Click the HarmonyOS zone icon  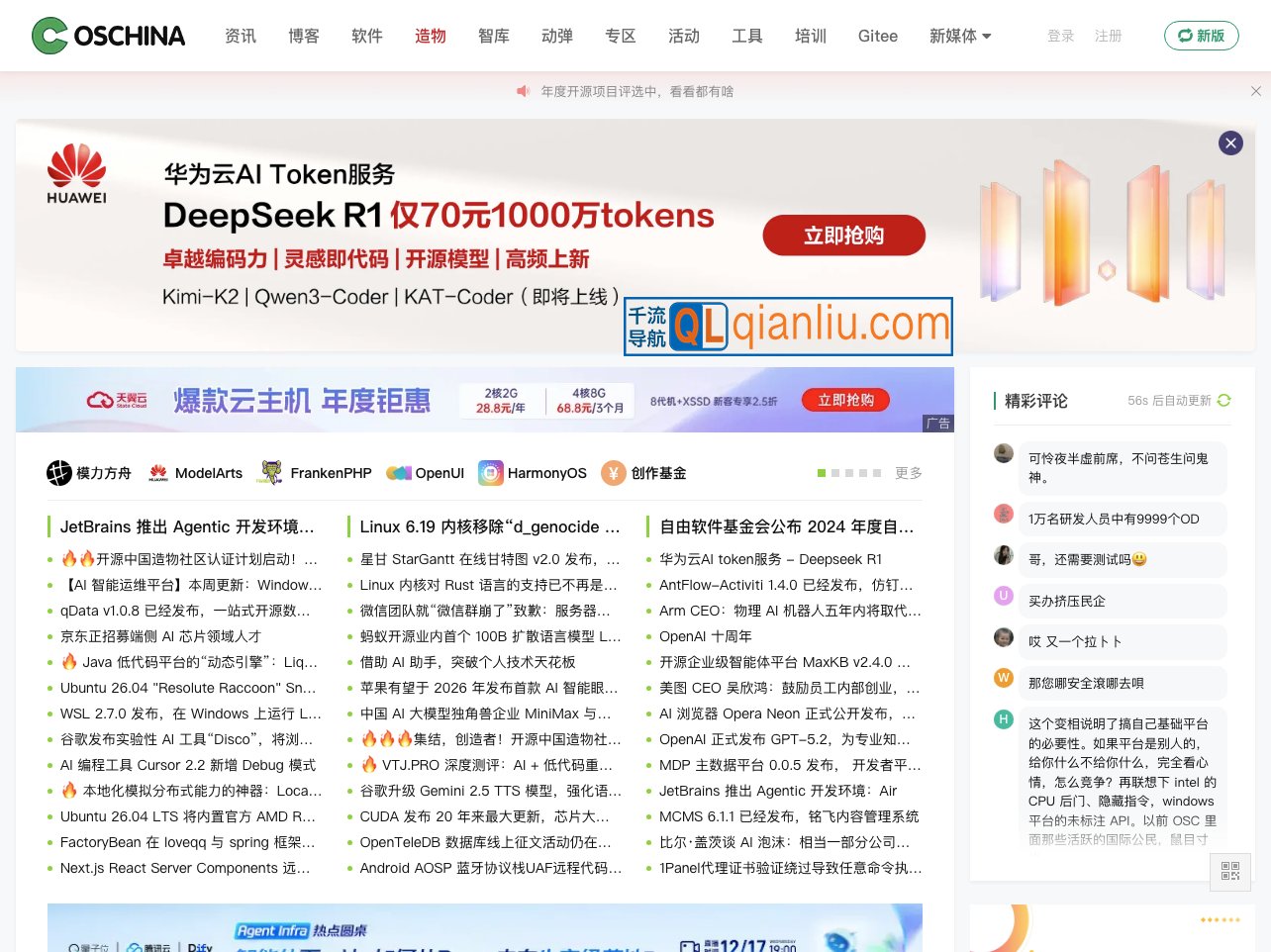491,473
